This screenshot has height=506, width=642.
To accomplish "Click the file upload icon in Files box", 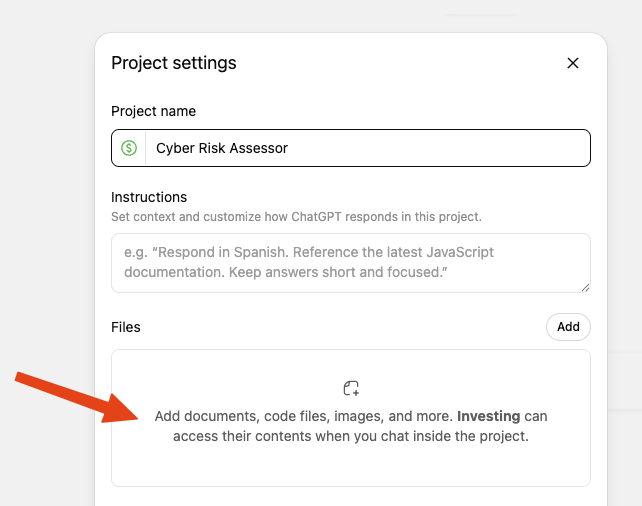I will point(350,388).
